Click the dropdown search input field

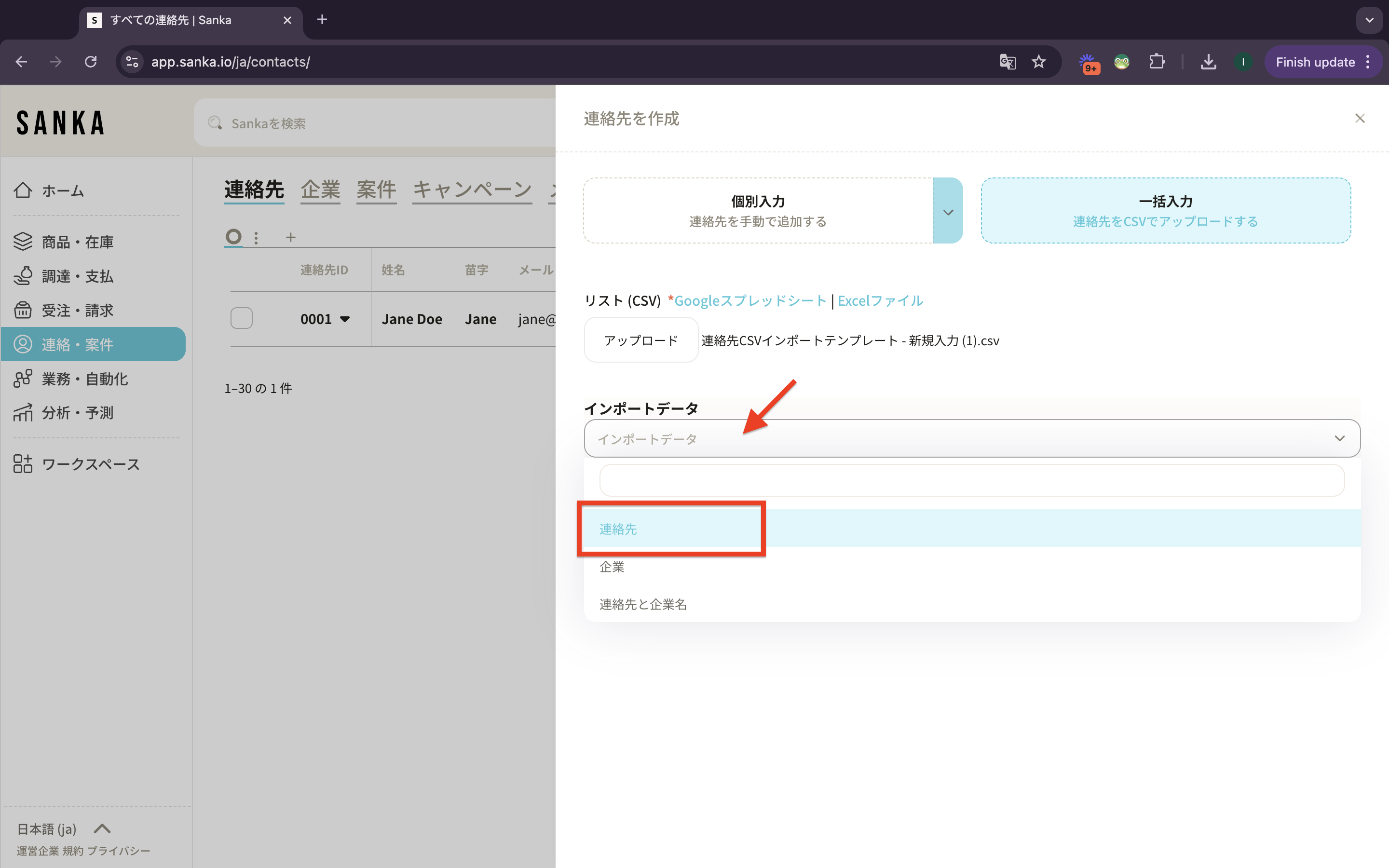click(x=971, y=480)
